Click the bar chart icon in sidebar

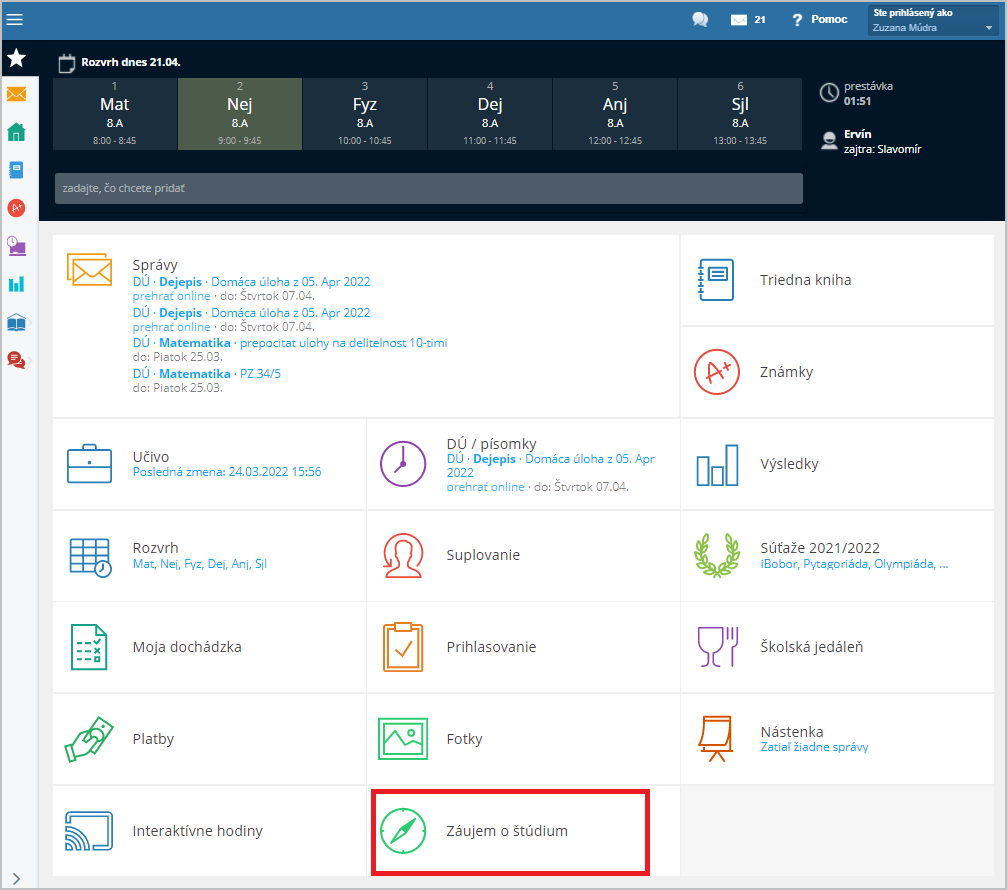(16, 284)
